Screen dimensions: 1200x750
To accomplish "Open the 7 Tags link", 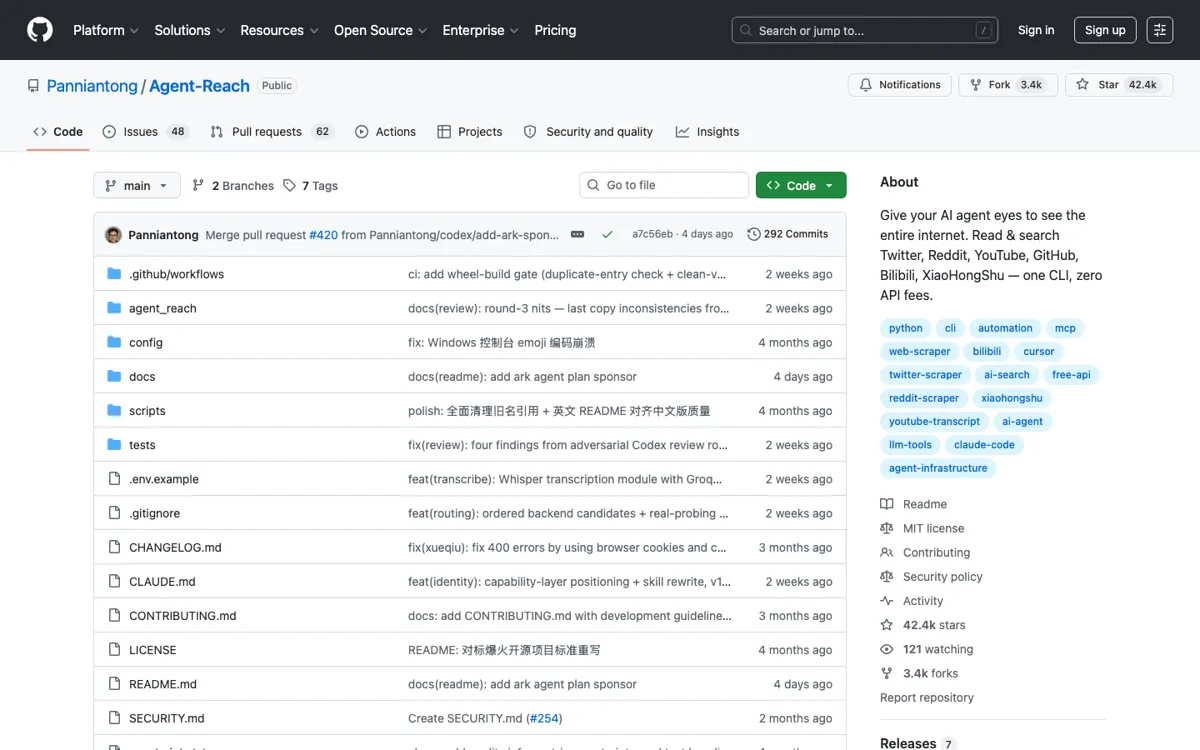I will click(x=310, y=186).
